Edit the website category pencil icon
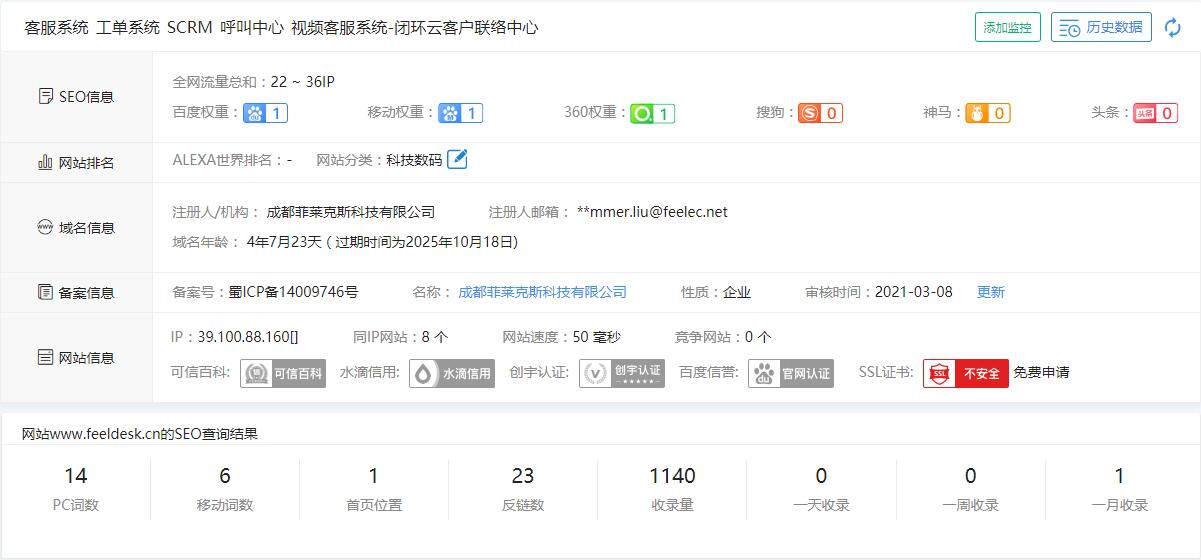The image size is (1201, 560). pos(457,159)
